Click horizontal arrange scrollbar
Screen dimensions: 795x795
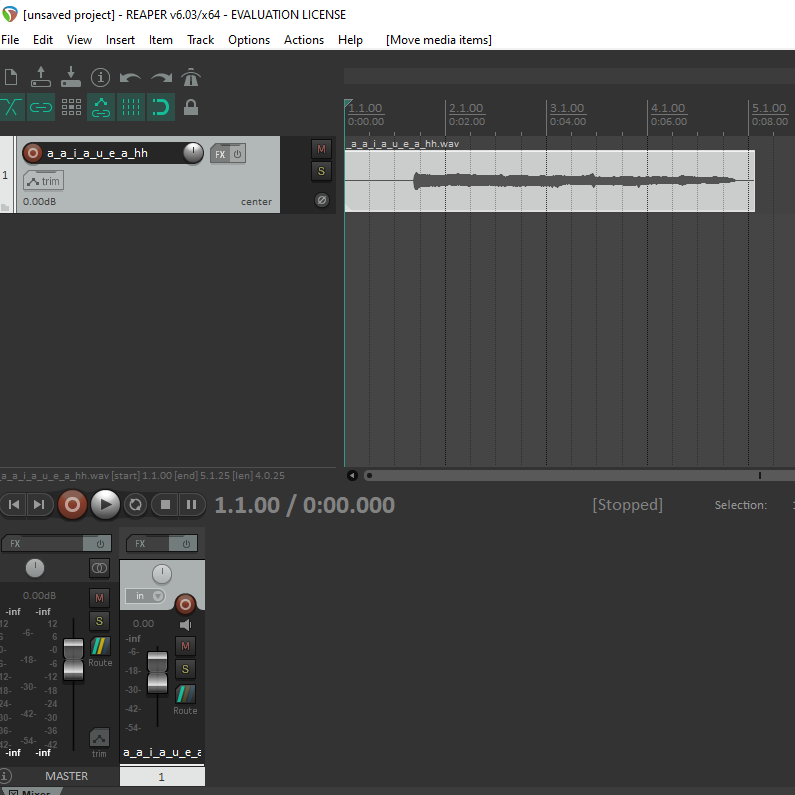click(578, 476)
